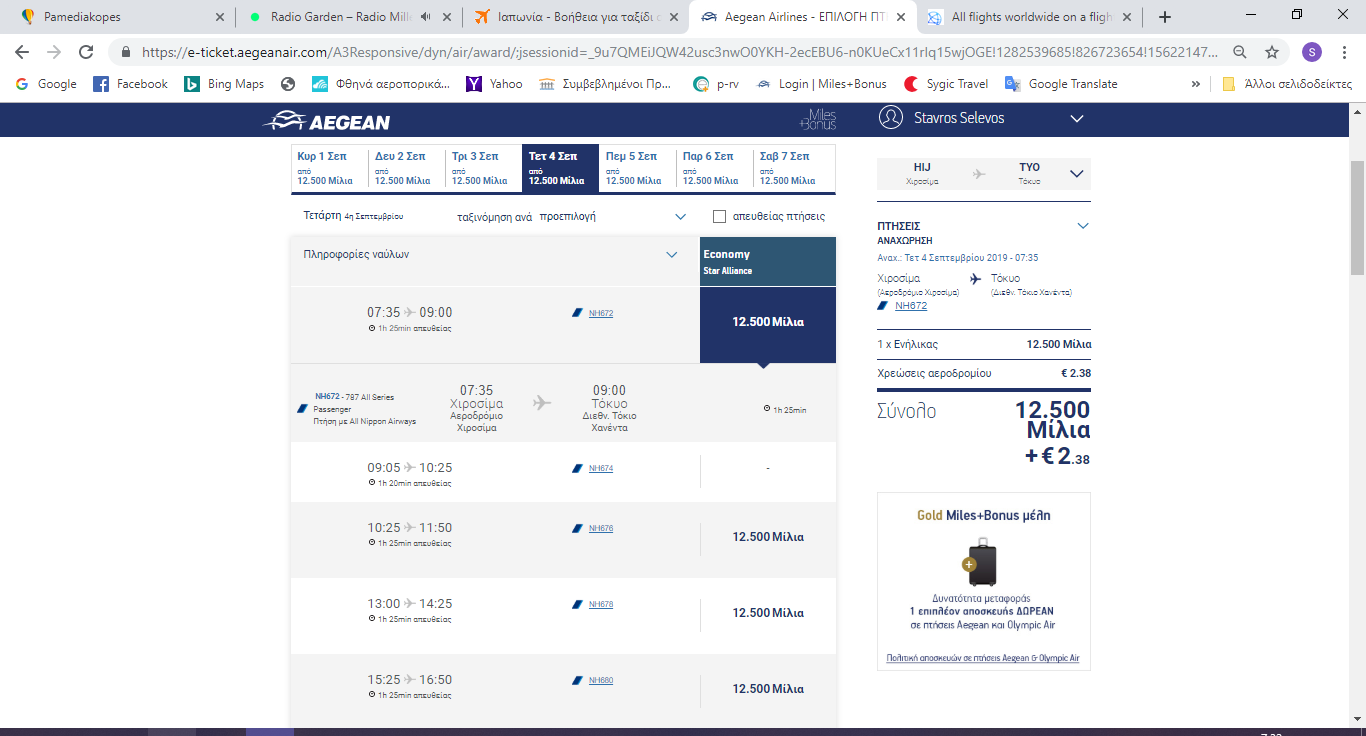The image size is (1366, 736).
Task: Click the Miles Bonus logo in header
Action: pyautogui.click(x=819, y=119)
